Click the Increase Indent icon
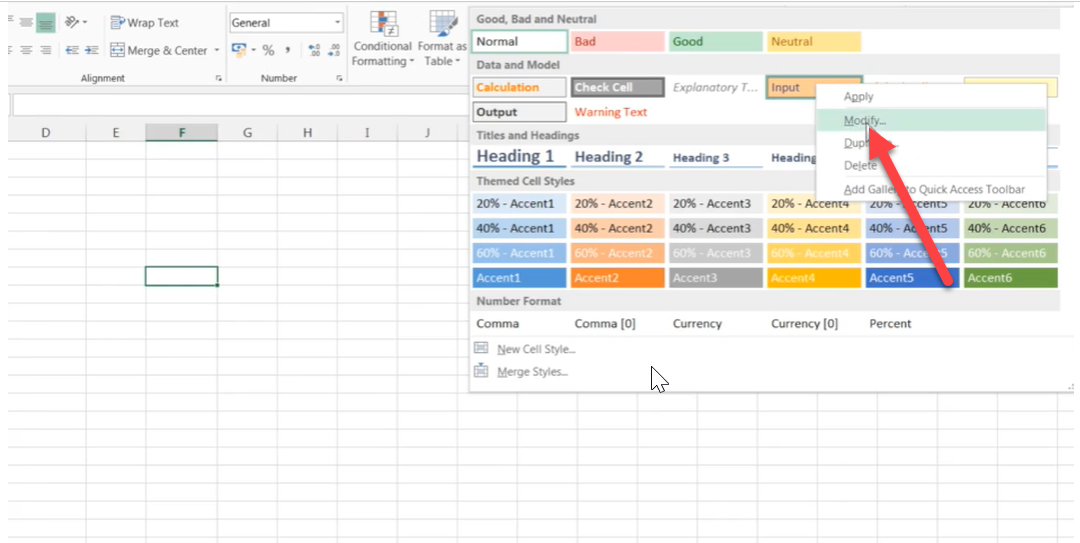This screenshot has width=1080, height=543. point(92,50)
